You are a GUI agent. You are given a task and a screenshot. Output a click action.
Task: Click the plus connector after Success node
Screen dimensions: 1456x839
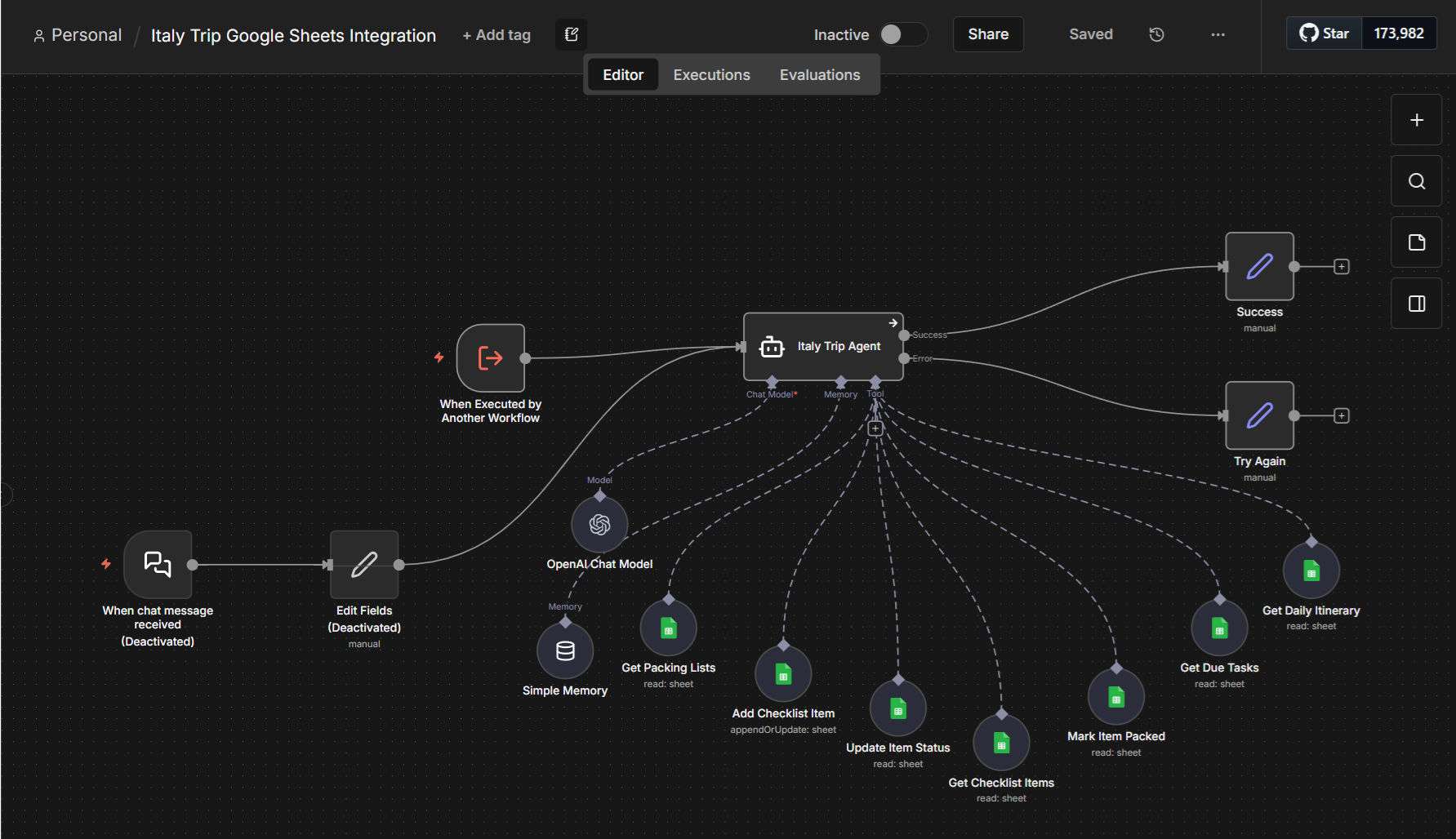coord(1342,266)
